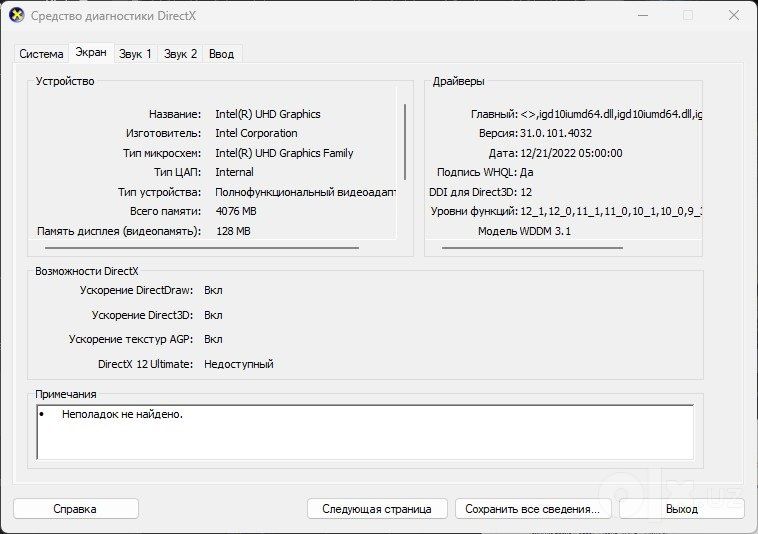Close the DirectX diagnostic window
Viewport: 758px width, 534px height.
point(734,15)
